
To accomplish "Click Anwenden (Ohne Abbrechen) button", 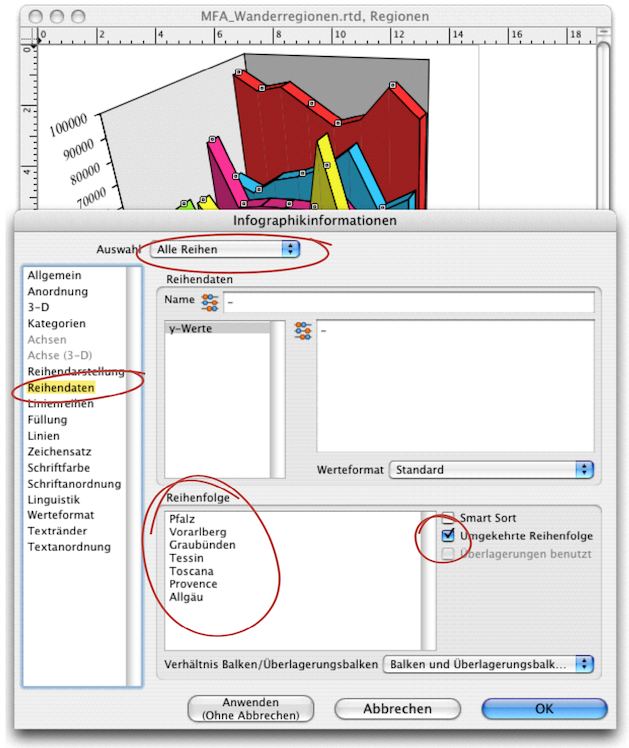I will tap(250, 708).
